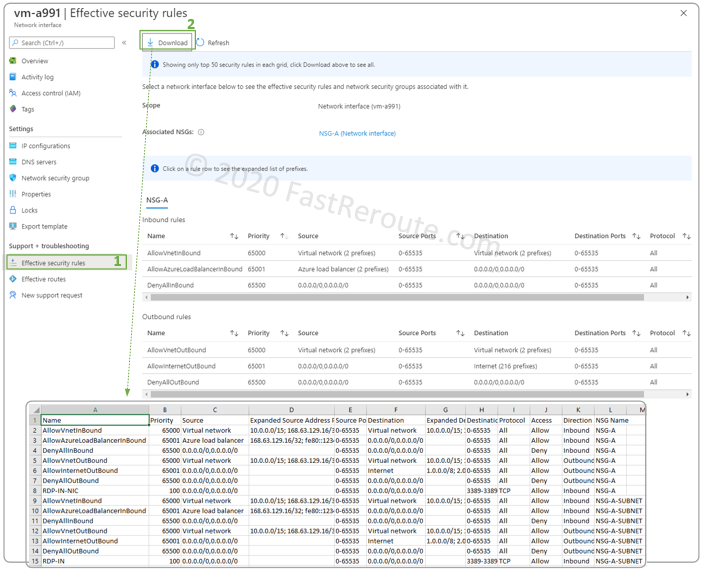Open New support request
Screen dimensions: 702x571
52,296
